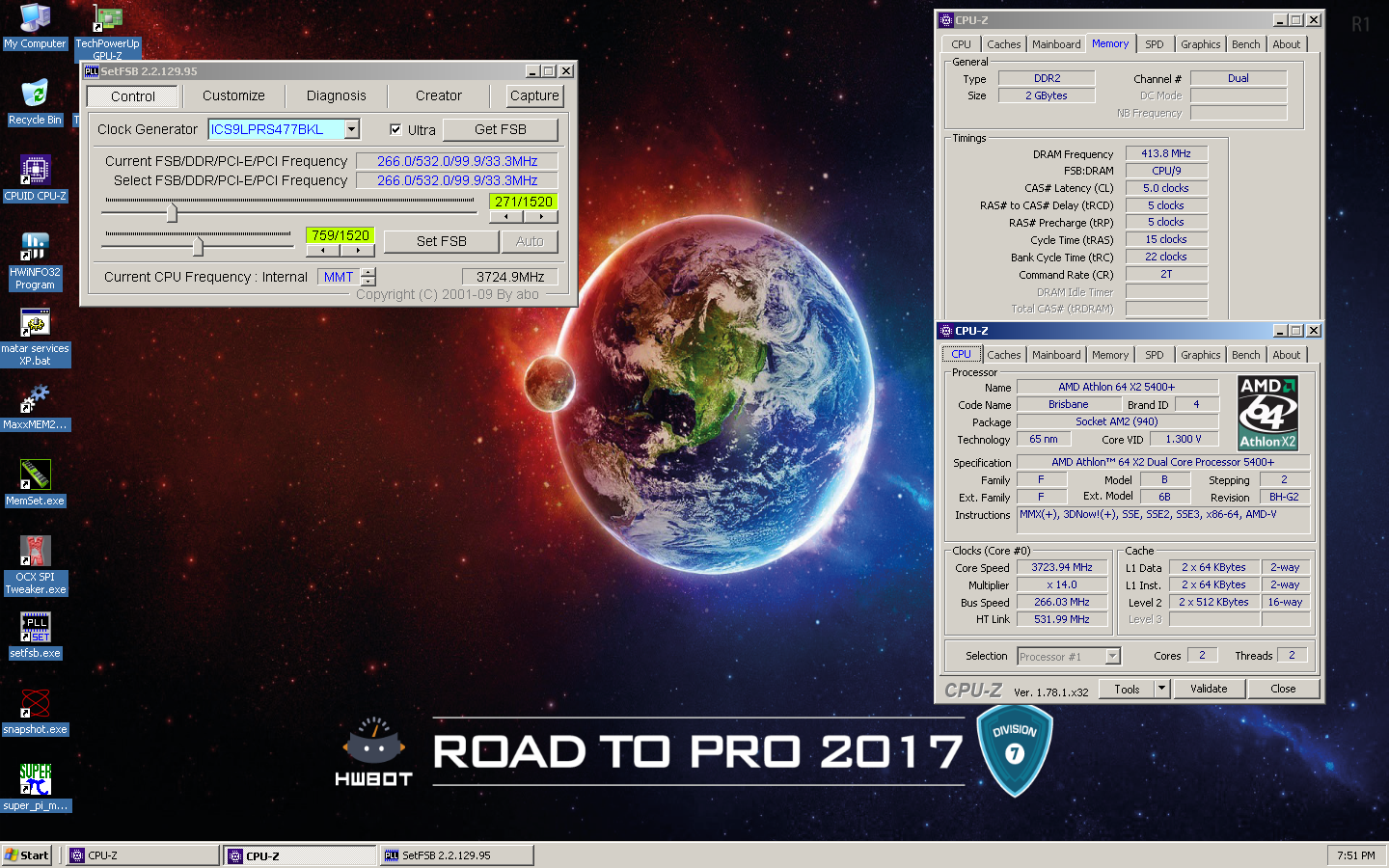Click Set FSB button
This screenshot has height=868, width=1389.
pyautogui.click(x=442, y=241)
